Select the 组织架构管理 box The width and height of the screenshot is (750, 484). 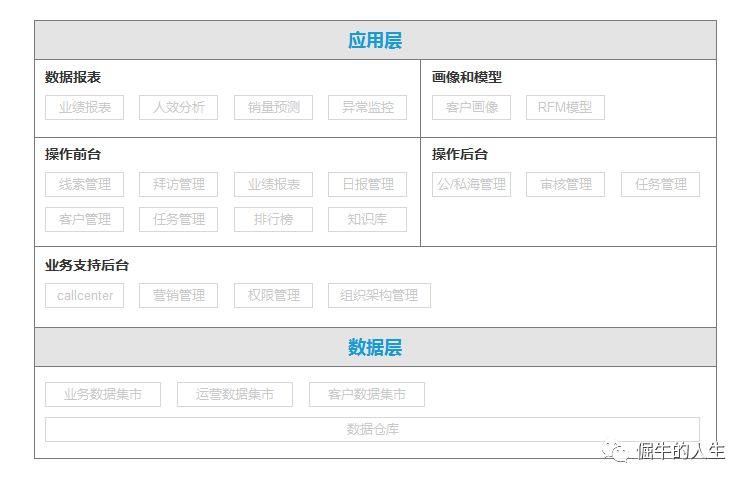pos(379,296)
